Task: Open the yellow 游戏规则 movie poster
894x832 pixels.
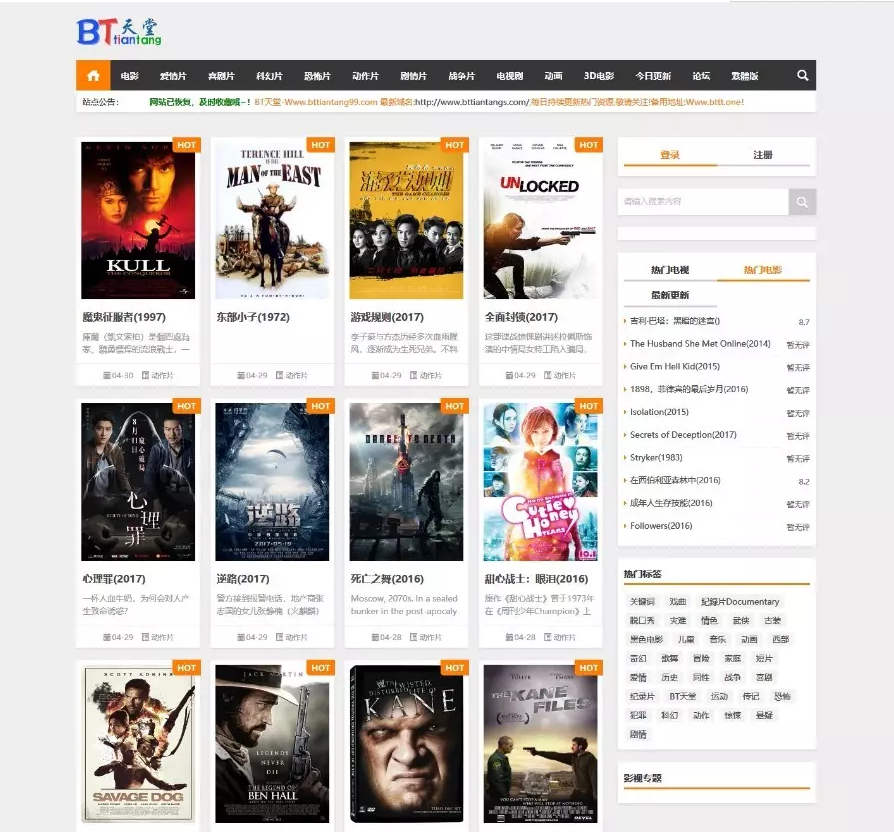Action: click(407, 220)
